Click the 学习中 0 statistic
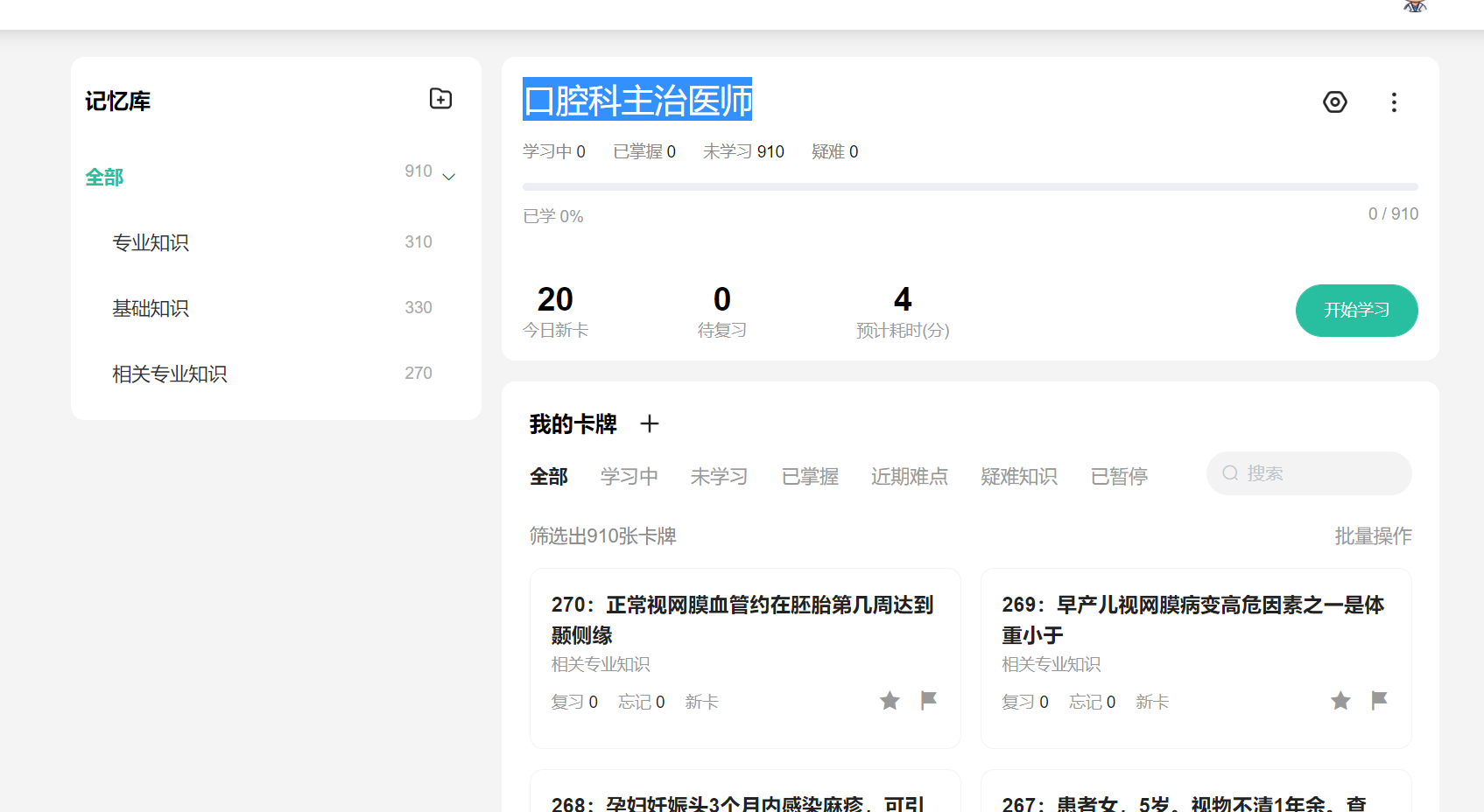This screenshot has width=1484, height=812. [554, 152]
